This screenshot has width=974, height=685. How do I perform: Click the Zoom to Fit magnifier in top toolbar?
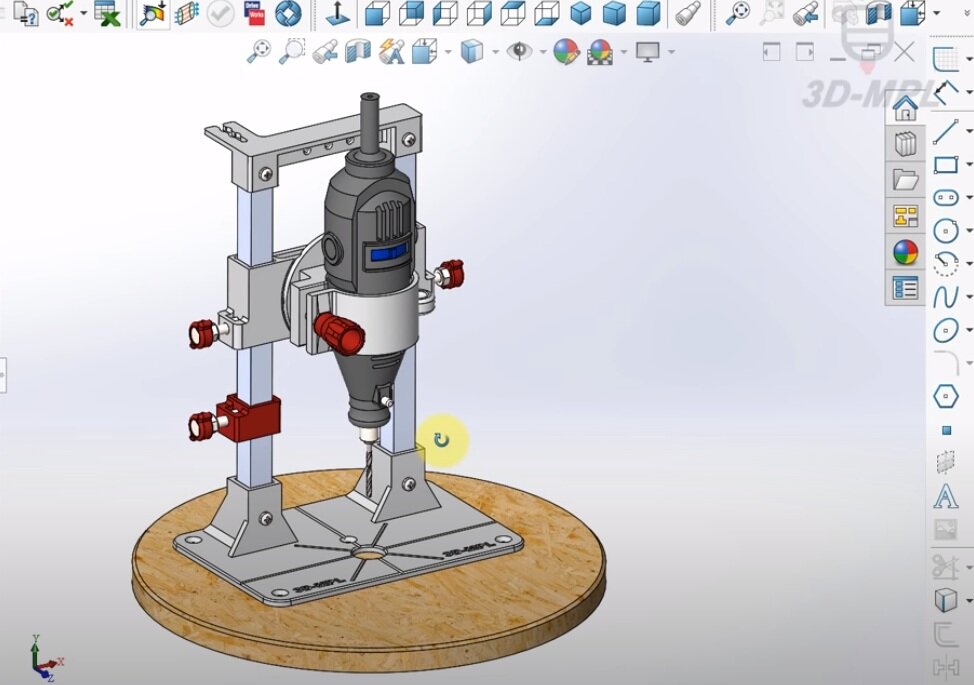point(737,14)
